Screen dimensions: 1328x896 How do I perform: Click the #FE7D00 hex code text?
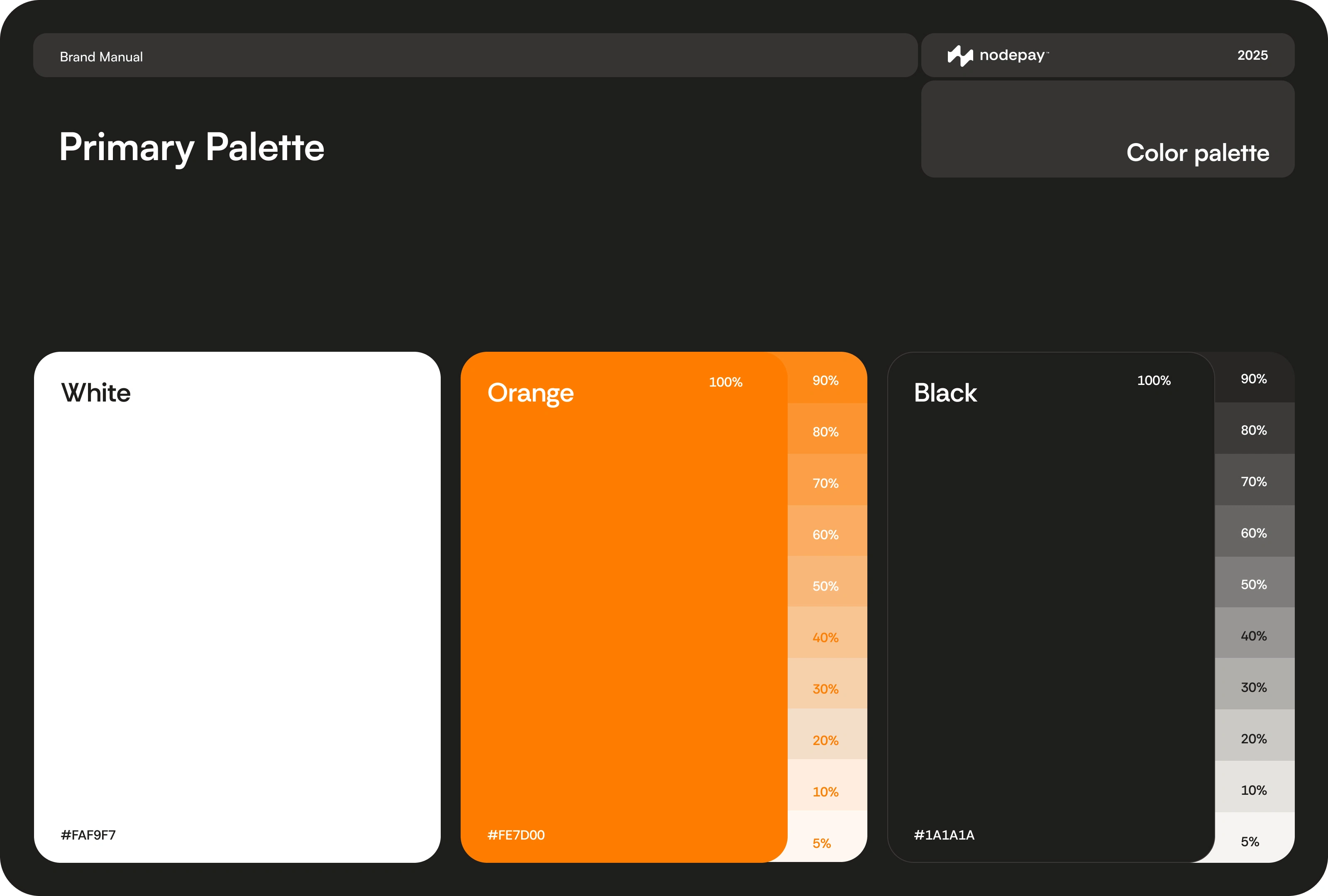click(x=515, y=835)
